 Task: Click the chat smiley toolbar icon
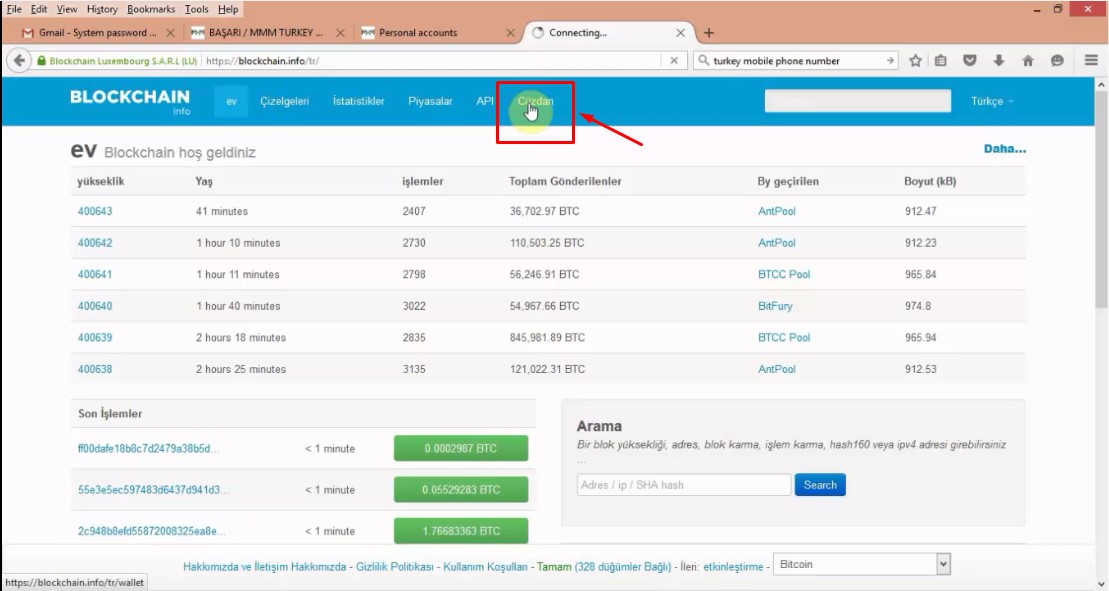click(1057, 61)
